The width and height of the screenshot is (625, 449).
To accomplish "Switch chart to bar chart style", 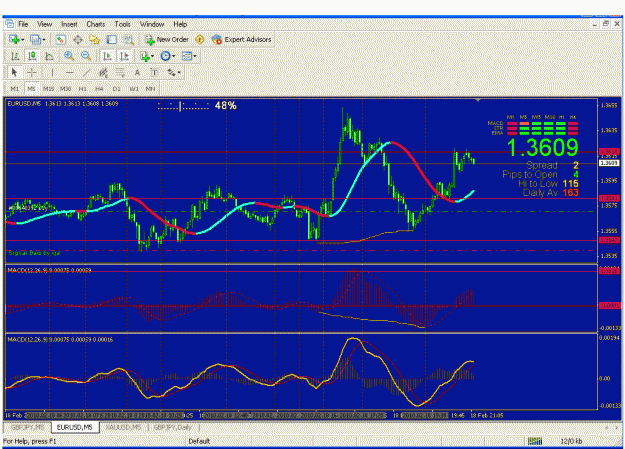I will (x=15, y=56).
